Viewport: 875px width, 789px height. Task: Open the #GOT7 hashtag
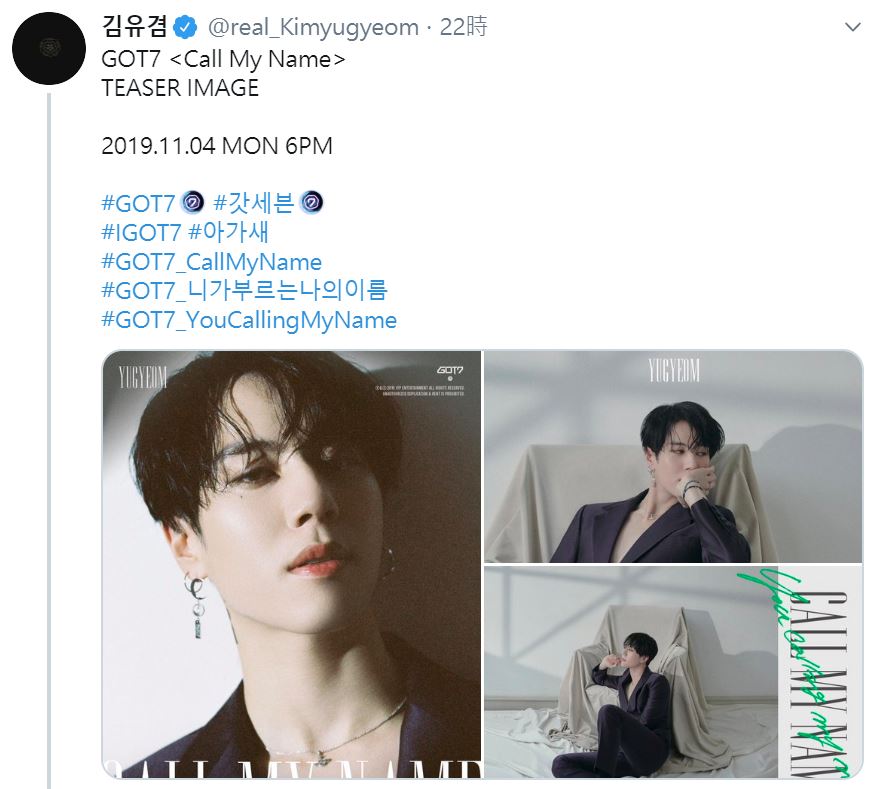pyautogui.click(x=138, y=203)
